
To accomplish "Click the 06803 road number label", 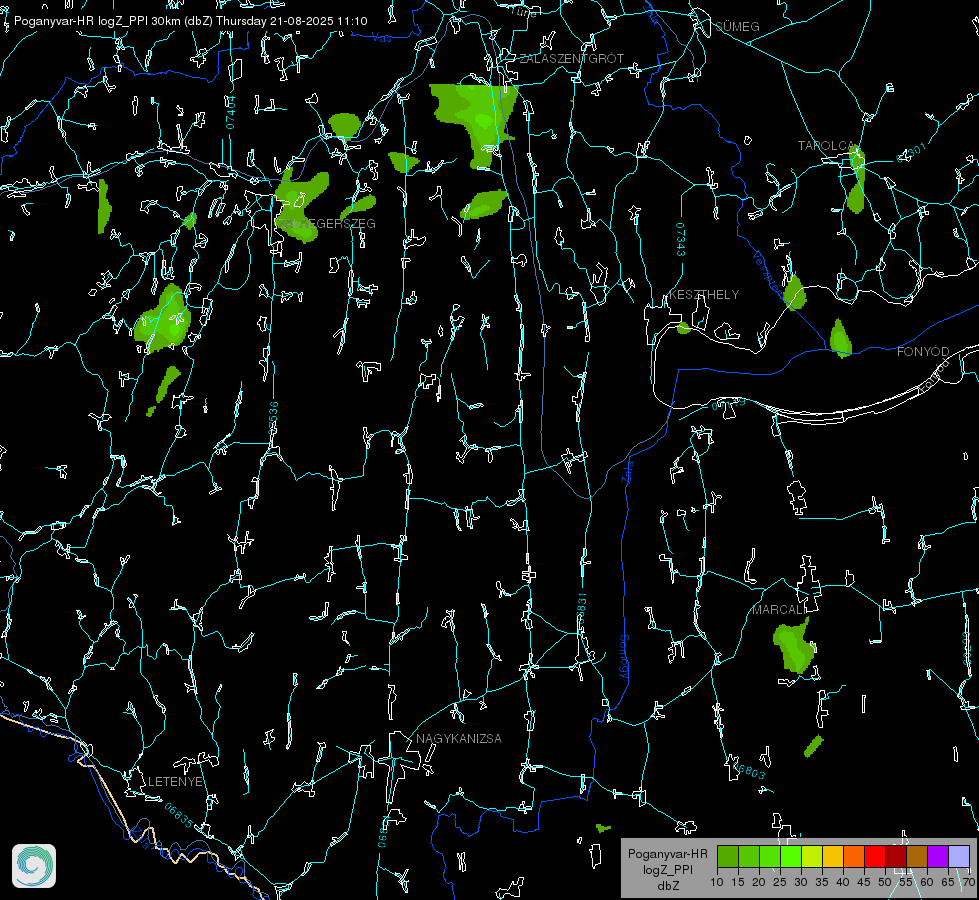I will pyautogui.click(x=749, y=771).
